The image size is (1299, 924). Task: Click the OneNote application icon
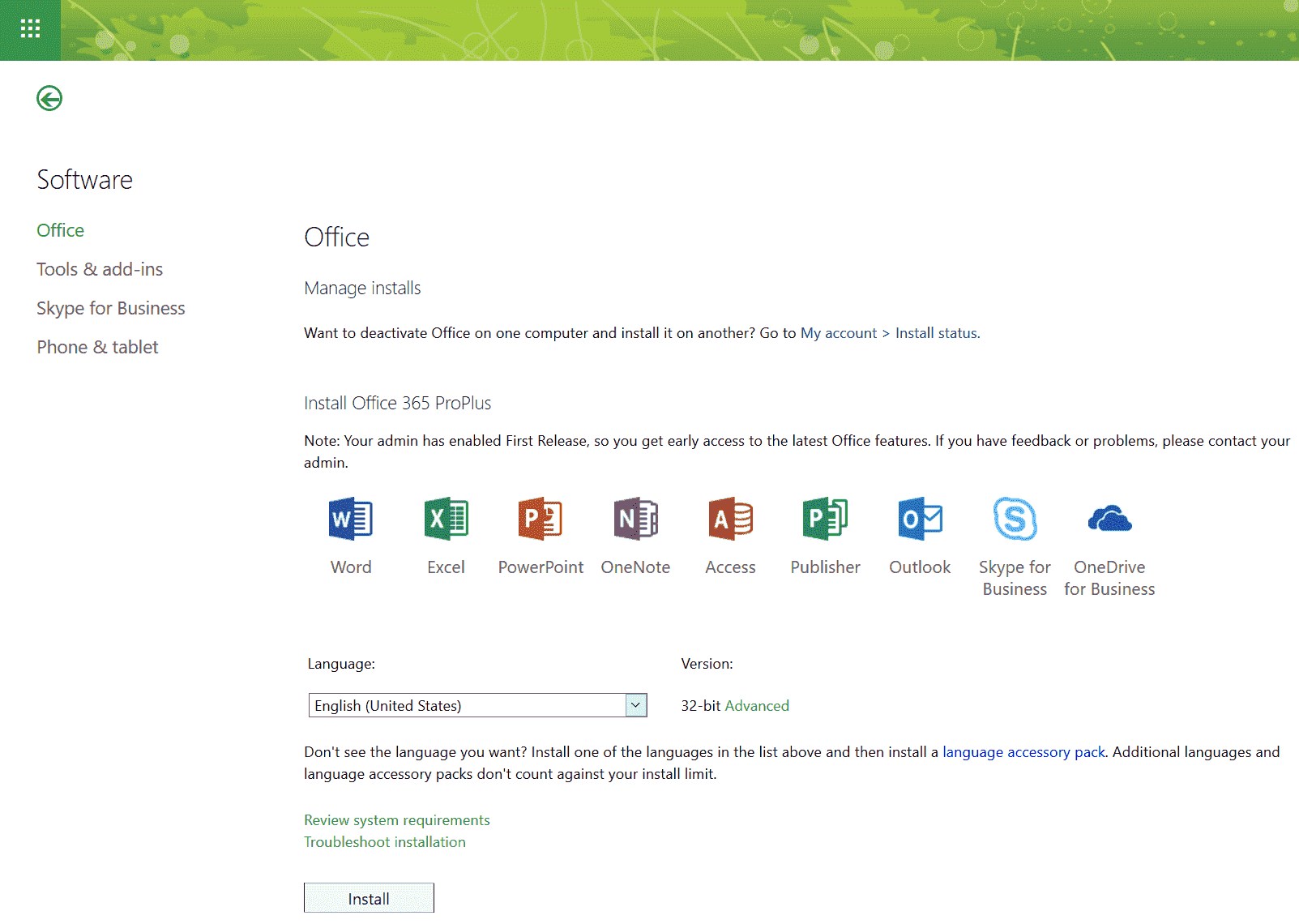(x=635, y=519)
